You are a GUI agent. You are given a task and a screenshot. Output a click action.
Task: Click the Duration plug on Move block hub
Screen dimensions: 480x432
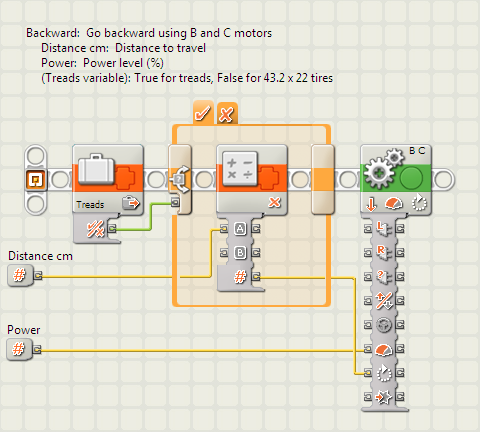[x=368, y=373]
